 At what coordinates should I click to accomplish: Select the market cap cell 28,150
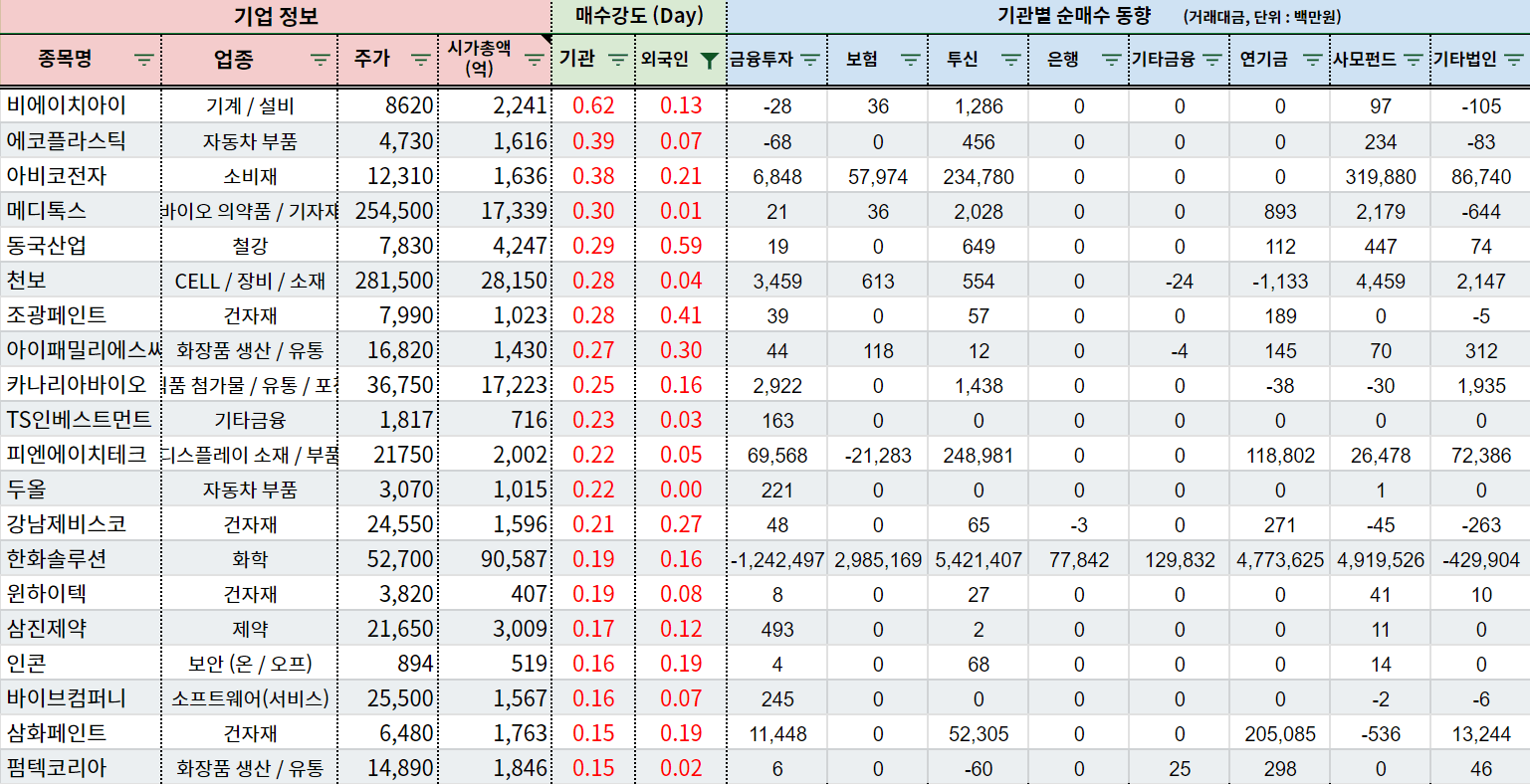coord(495,280)
